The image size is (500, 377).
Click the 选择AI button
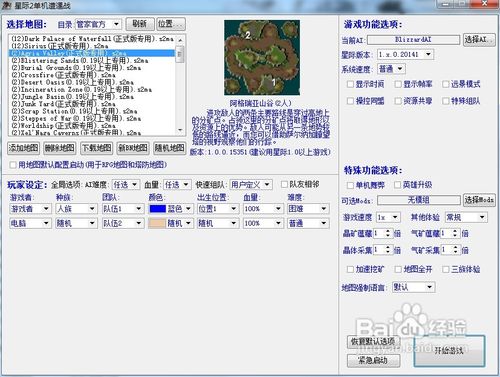pos(479,40)
